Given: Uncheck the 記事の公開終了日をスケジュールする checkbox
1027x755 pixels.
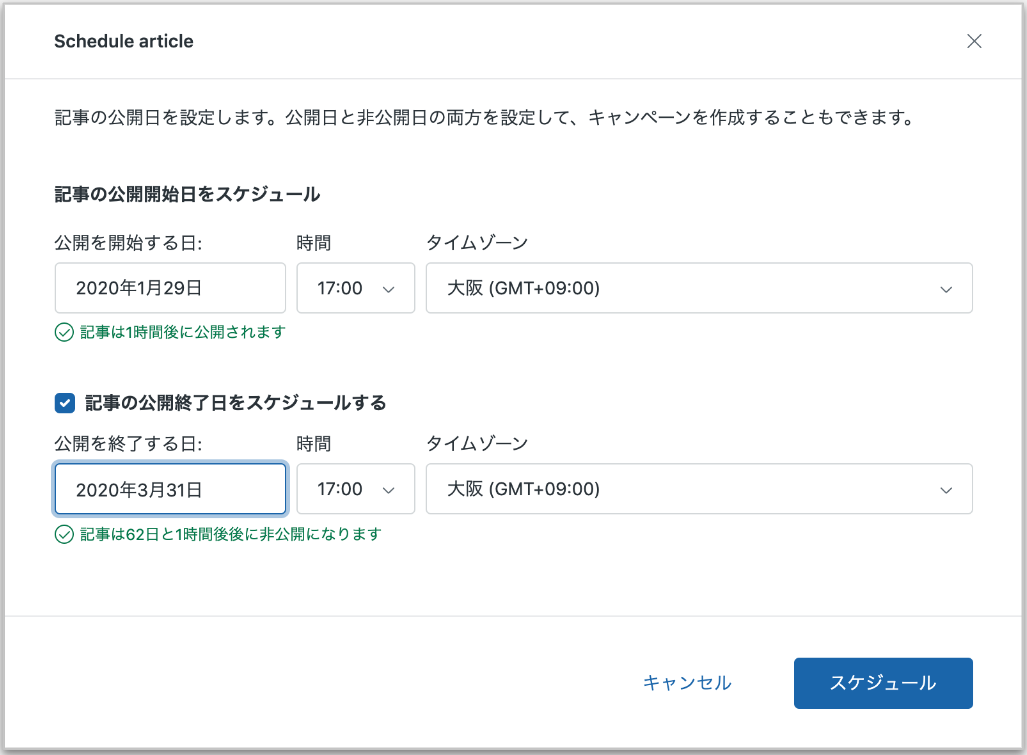Looking at the screenshot, I should [x=65, y=403].
